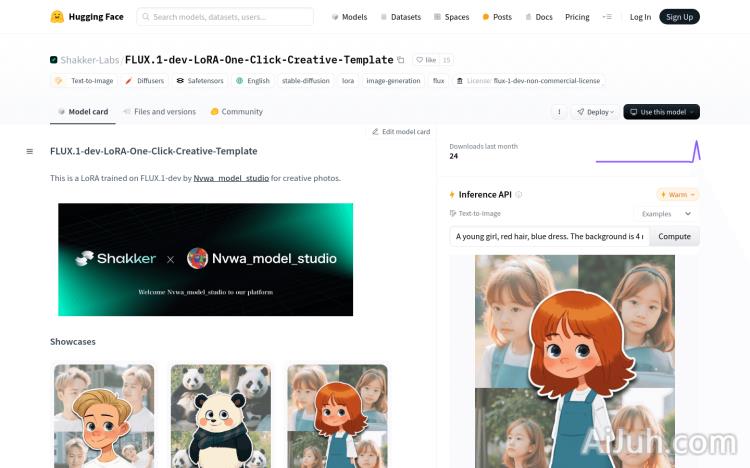This screenshot has height=468, width=750.
Task: Like this model
Action: point(426,60)
